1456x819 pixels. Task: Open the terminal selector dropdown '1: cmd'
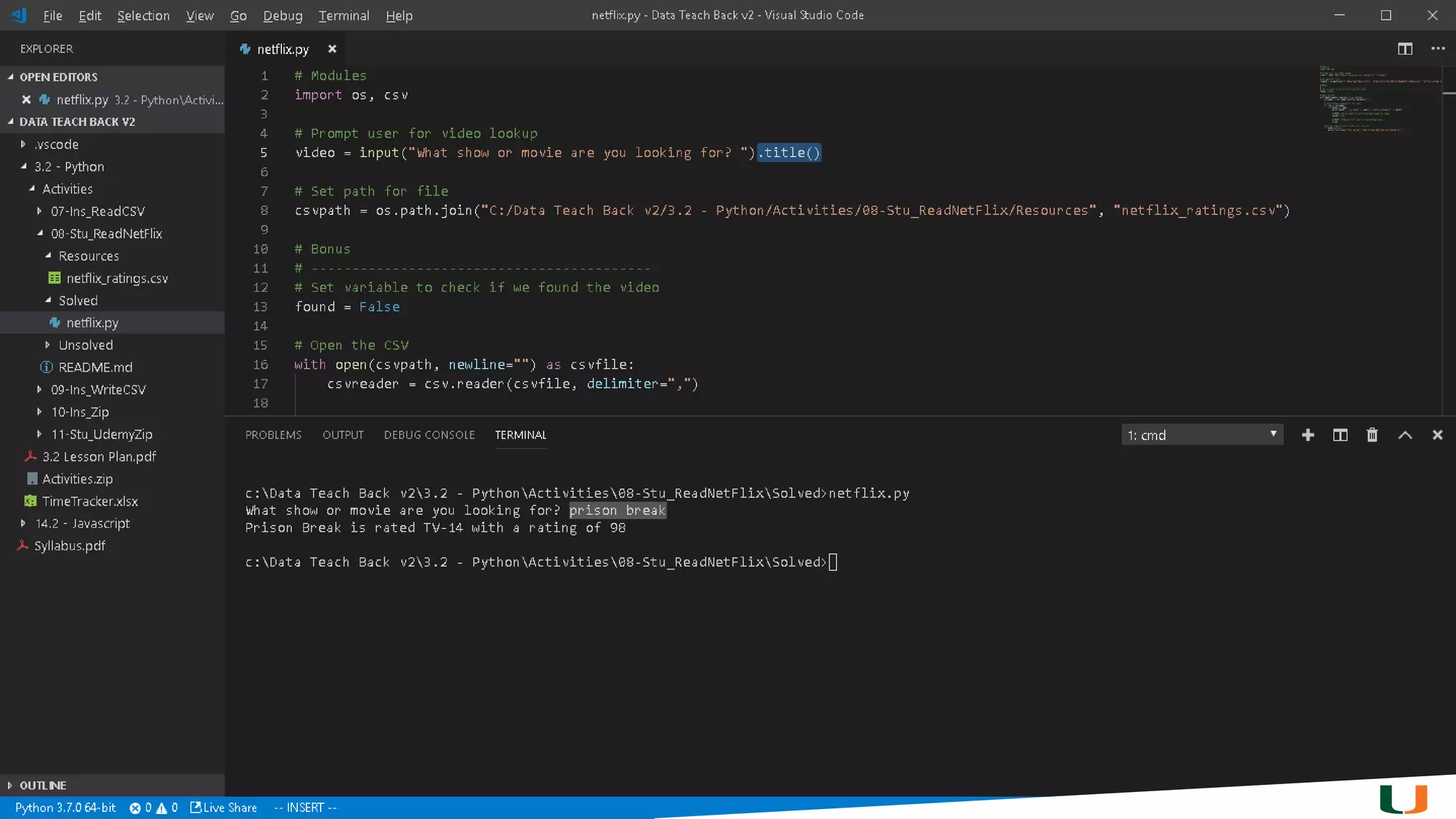[1201, 435]
